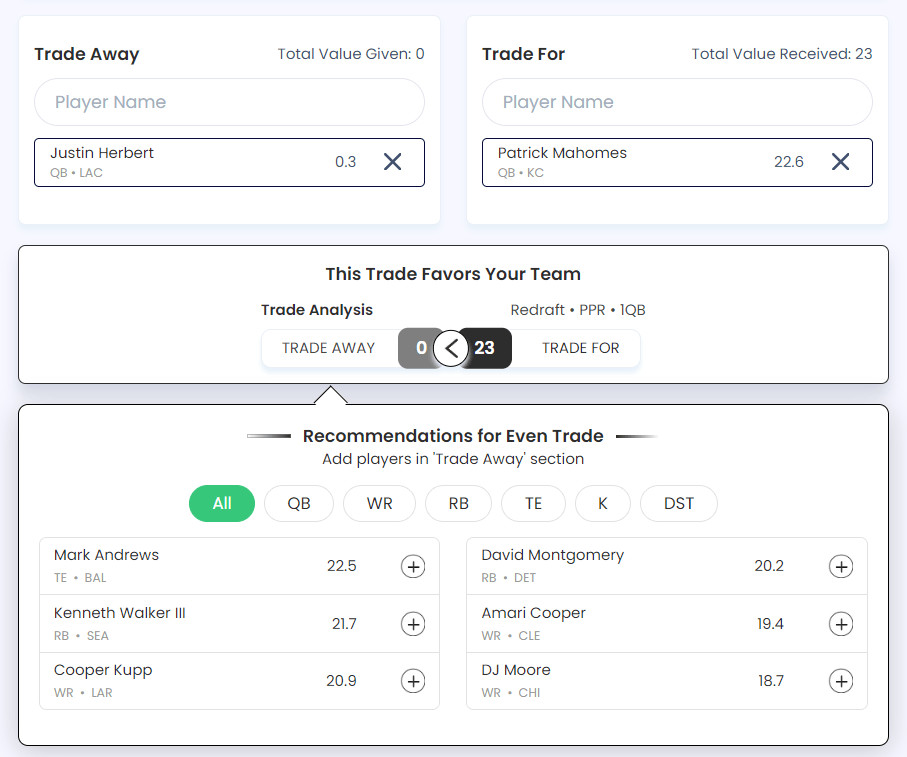Screen dimensions: 907x757
Task: Add Amari Cooper with plus icon
Action: coord(841,624)
